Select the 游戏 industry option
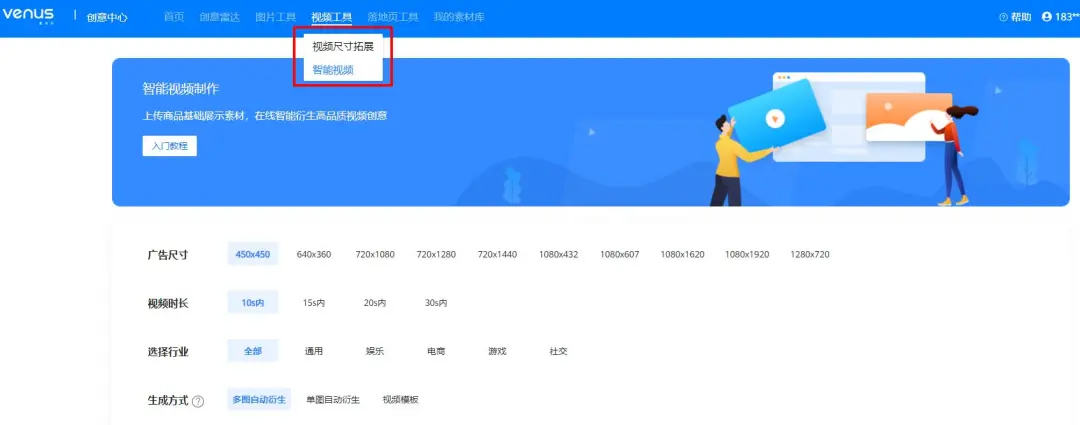Screen dimensions: 1080x425 tap(497, 351)
